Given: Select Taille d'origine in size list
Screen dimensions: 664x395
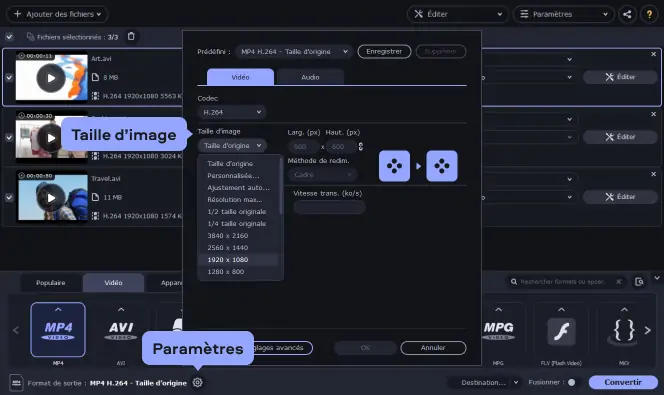Looking at the screenshot, I should (238, 163).
